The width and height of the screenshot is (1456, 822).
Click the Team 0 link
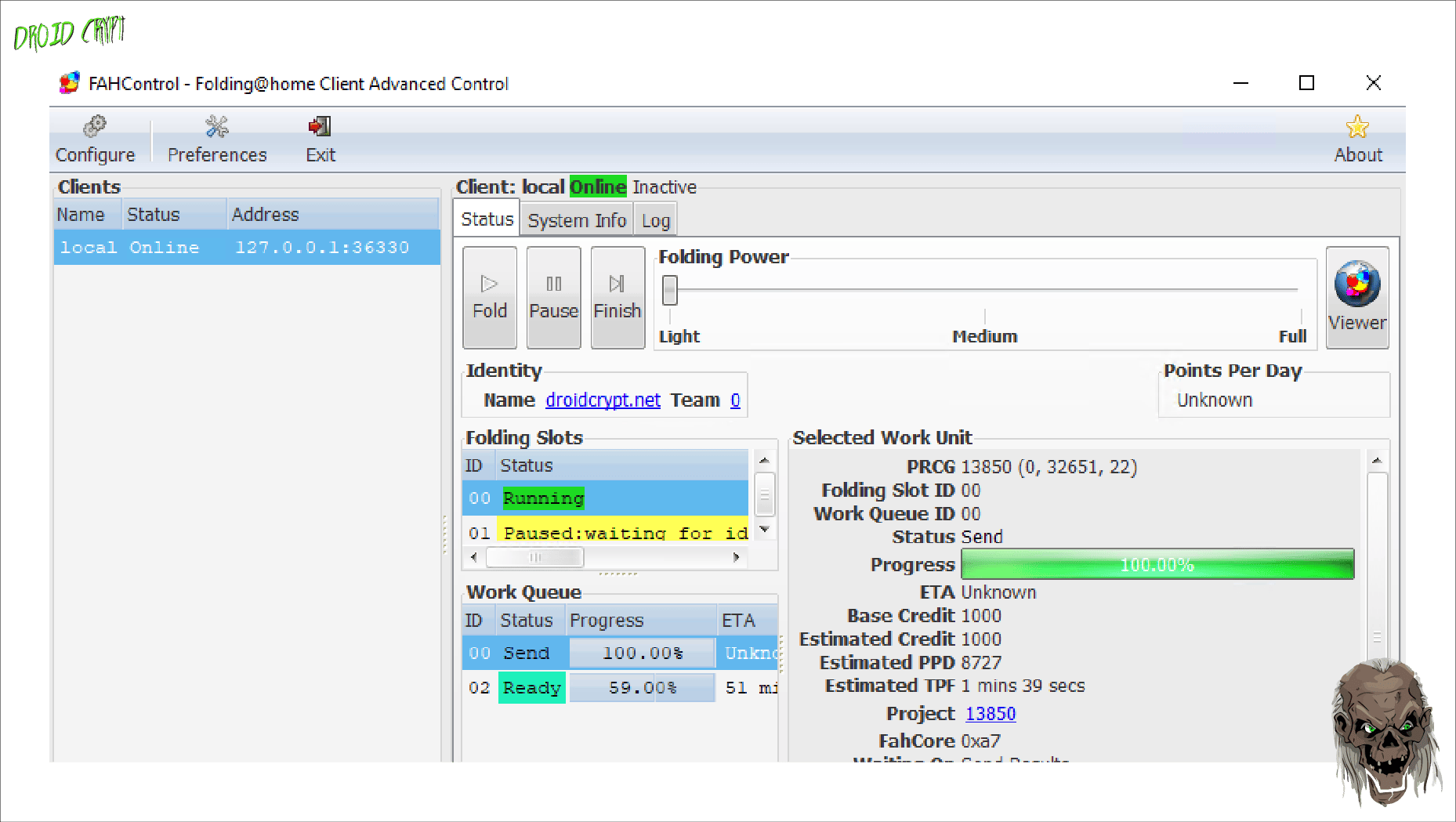click(x=735, y=400)
